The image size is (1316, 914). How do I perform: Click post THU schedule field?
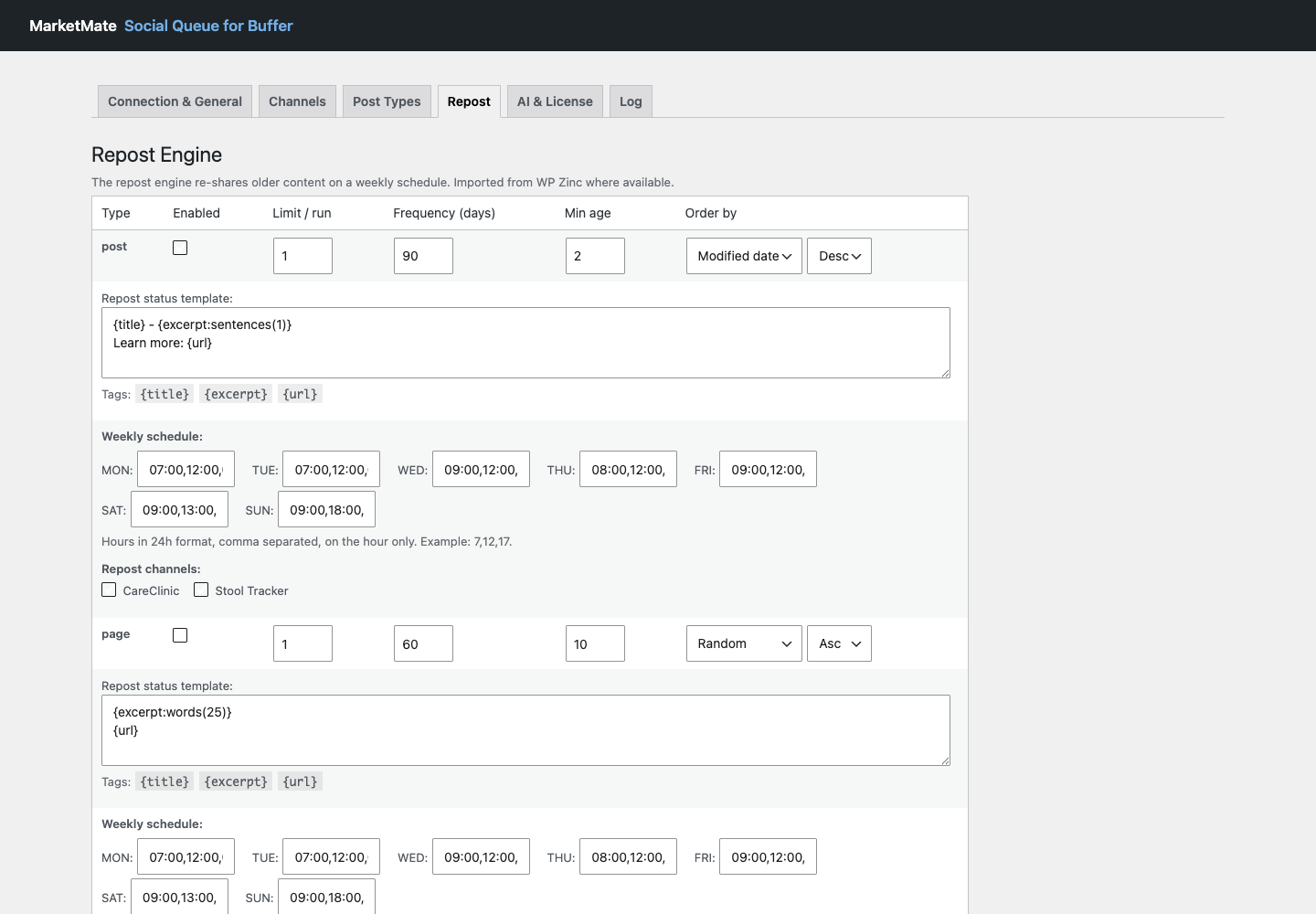pos(628,469)
